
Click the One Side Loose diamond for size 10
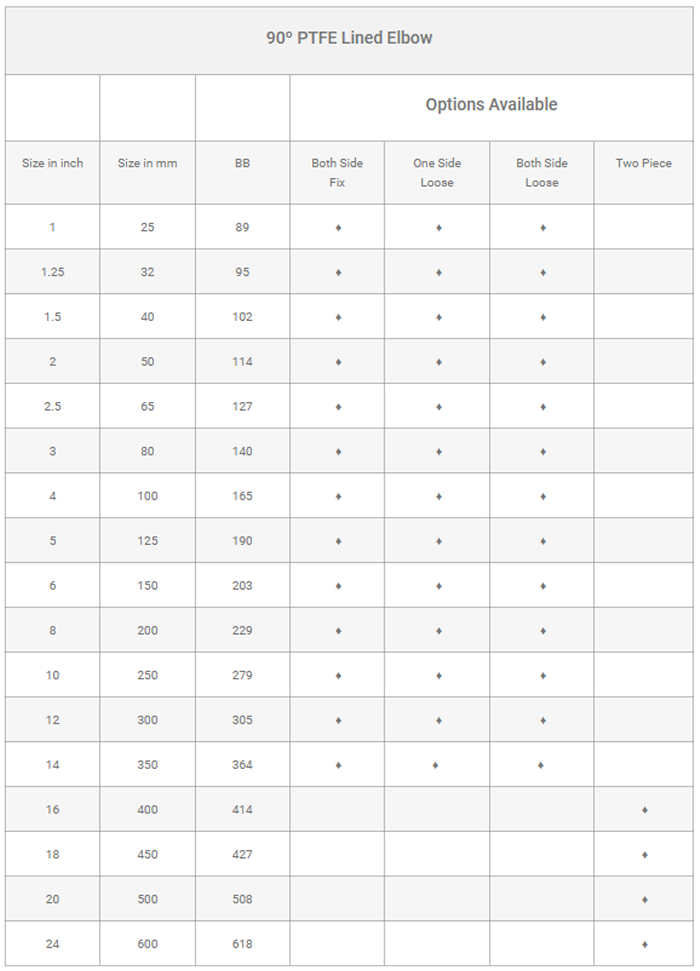pos(438,676)
